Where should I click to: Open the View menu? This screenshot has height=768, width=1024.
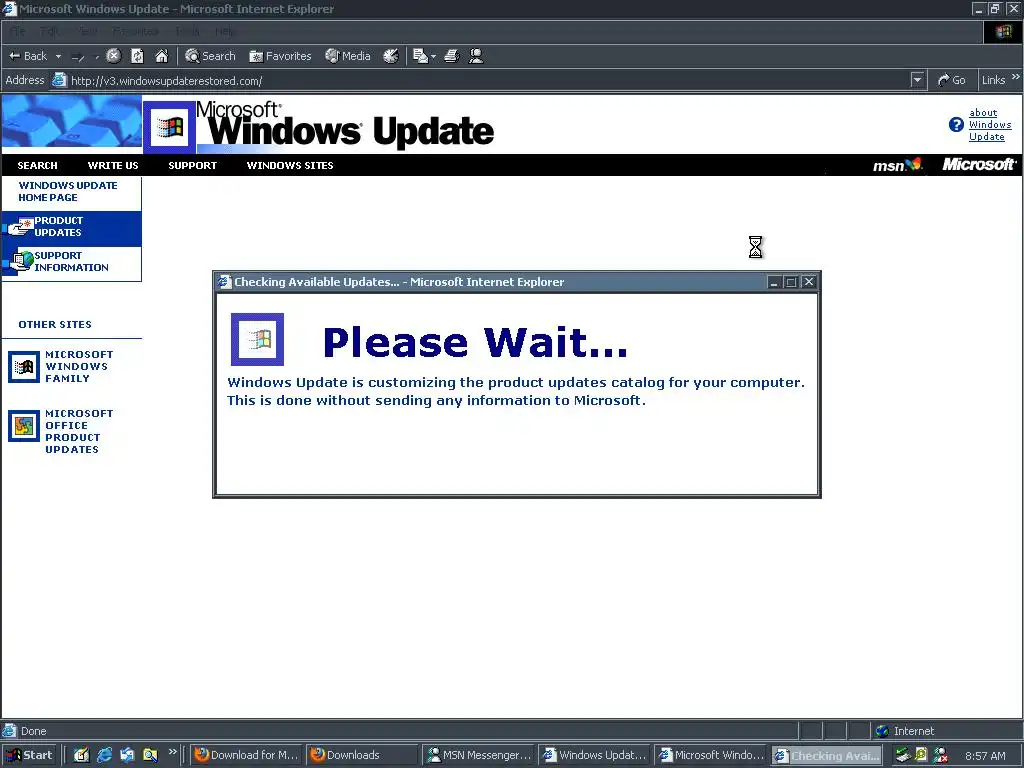click(88, 31)
